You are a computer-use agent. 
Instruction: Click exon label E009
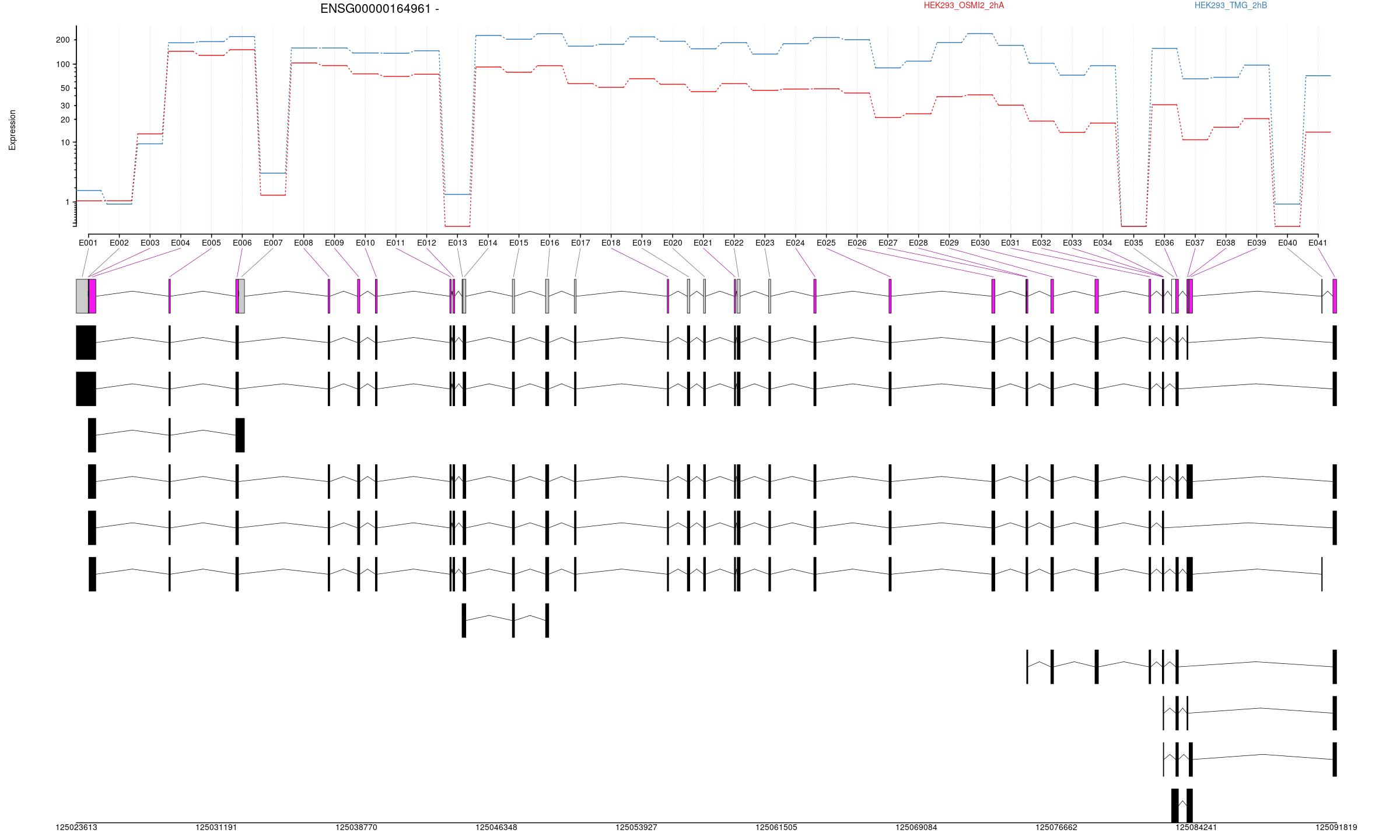[x=334, y=243]
